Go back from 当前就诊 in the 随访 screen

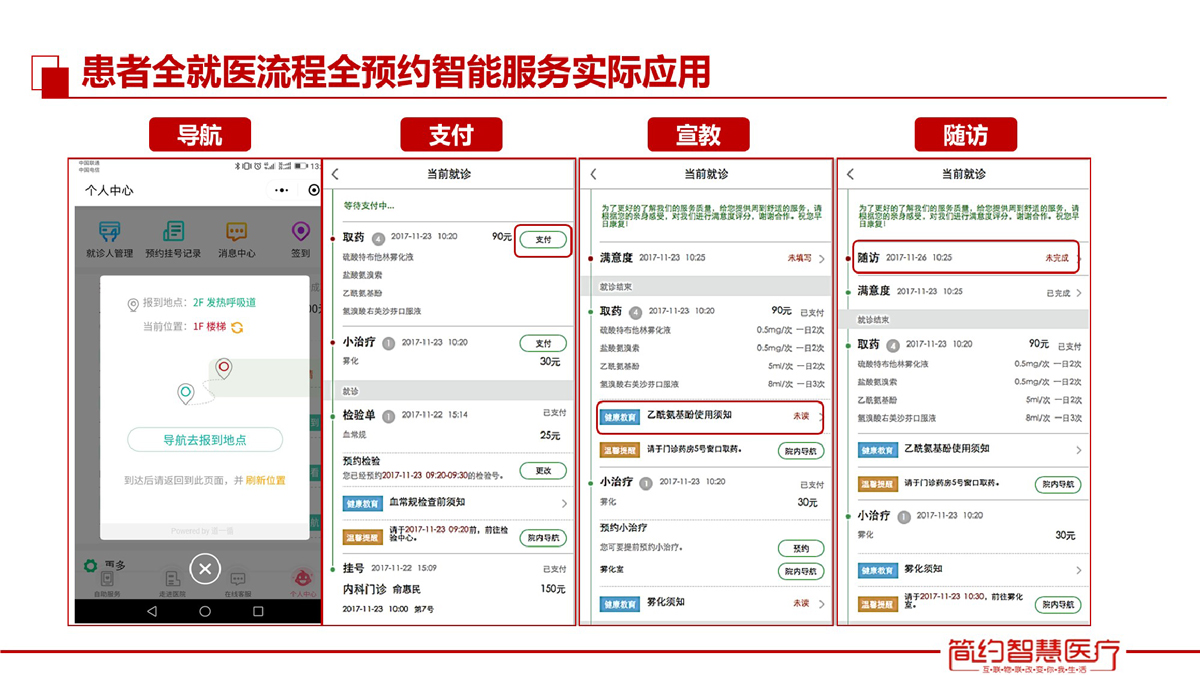(x=850, y=174)
